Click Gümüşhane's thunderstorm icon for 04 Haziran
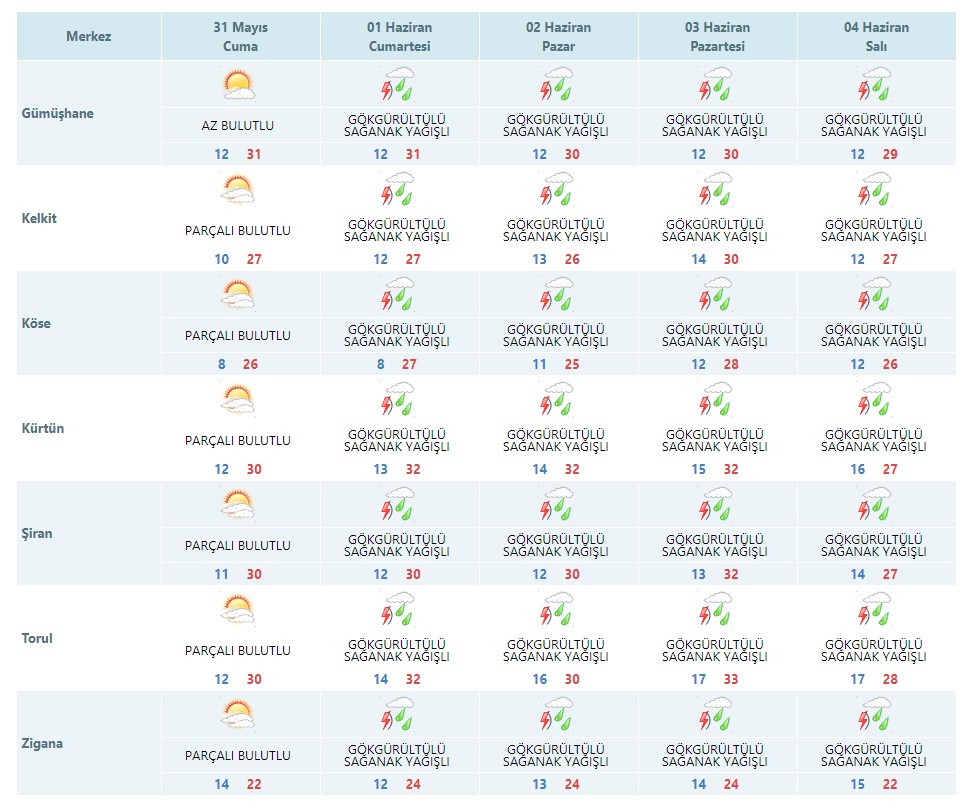The image size is (970, 808). pos(875,85)
